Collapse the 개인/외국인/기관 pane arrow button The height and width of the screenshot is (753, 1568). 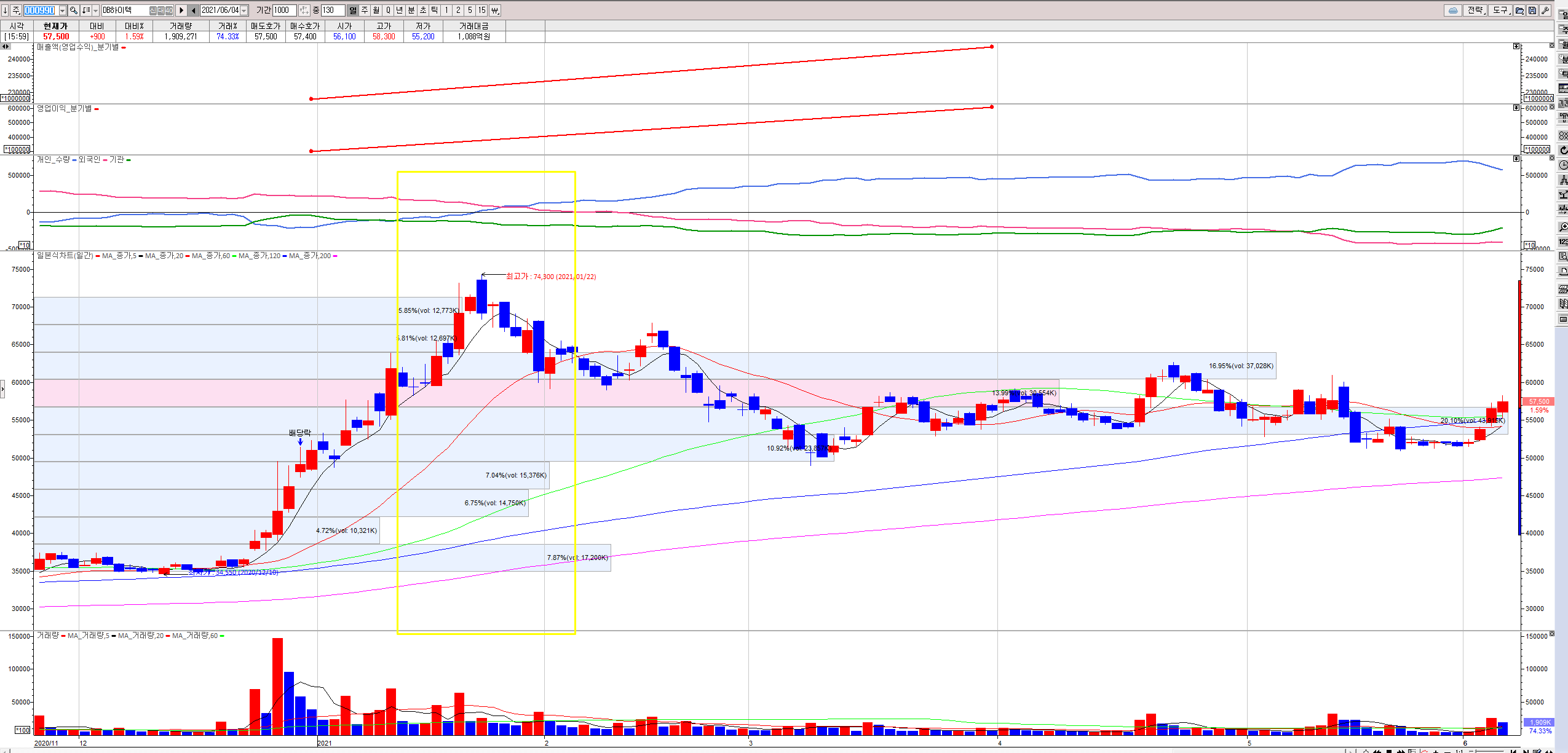[1516, 159]
